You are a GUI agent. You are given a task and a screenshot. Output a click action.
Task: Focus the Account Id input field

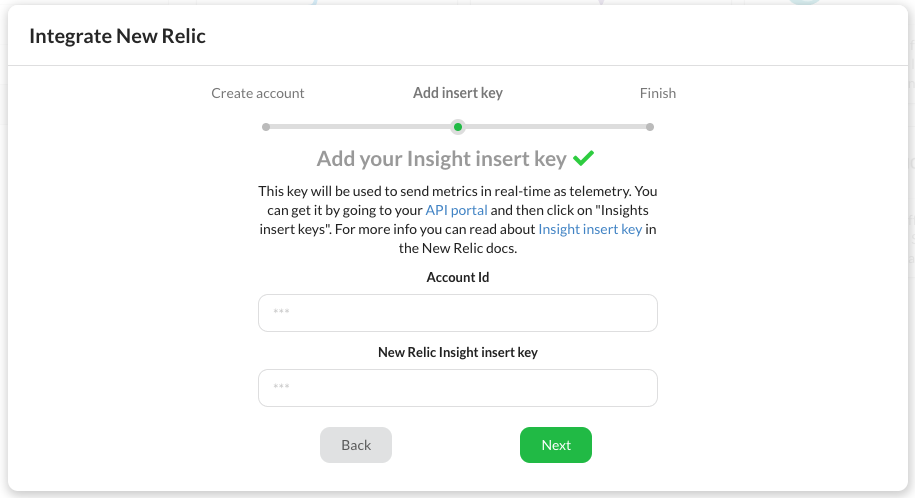(x=457, y=312)
